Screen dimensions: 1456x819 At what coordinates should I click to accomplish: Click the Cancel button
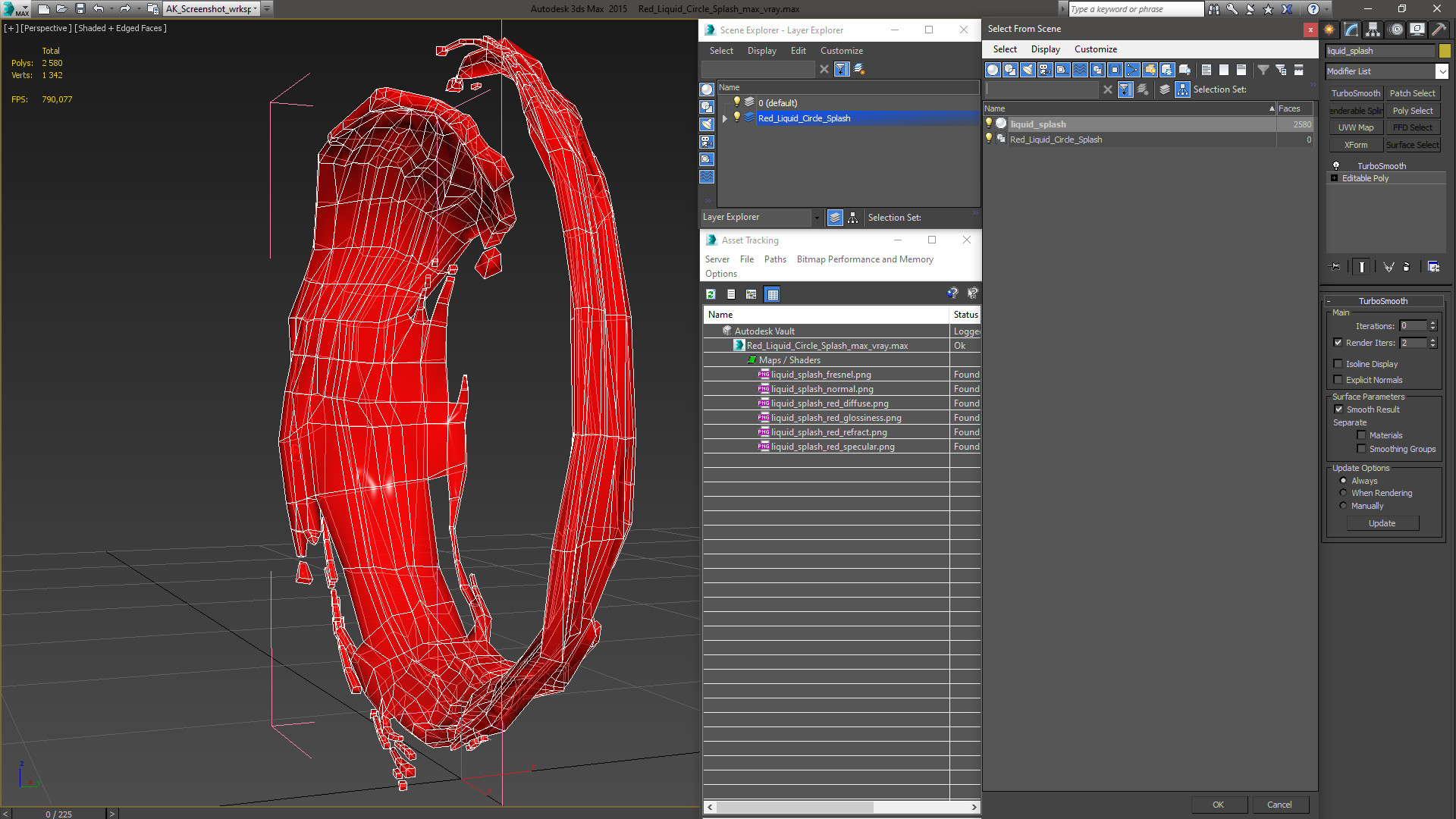point(1279,805)
